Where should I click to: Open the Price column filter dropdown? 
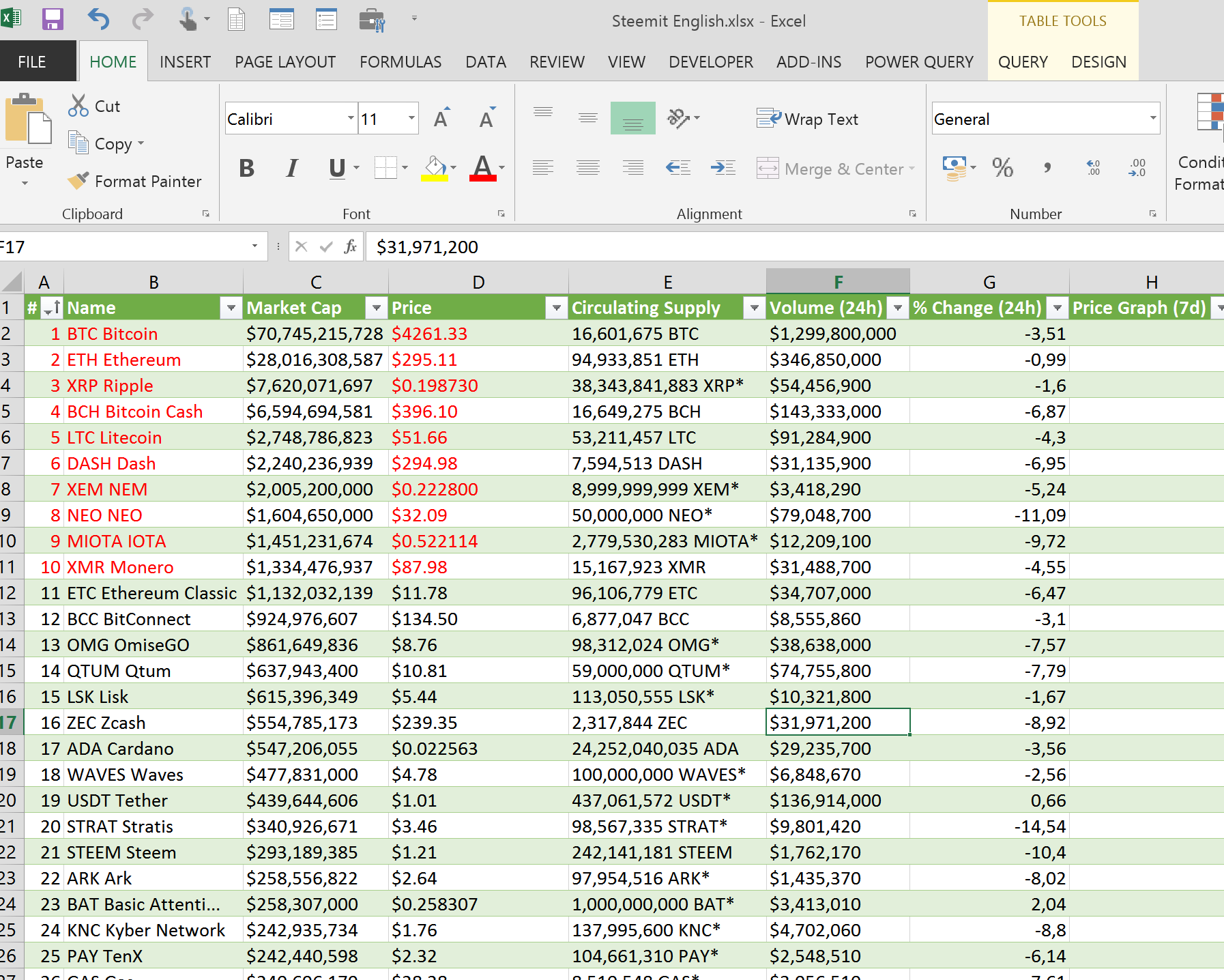(557, 308)
